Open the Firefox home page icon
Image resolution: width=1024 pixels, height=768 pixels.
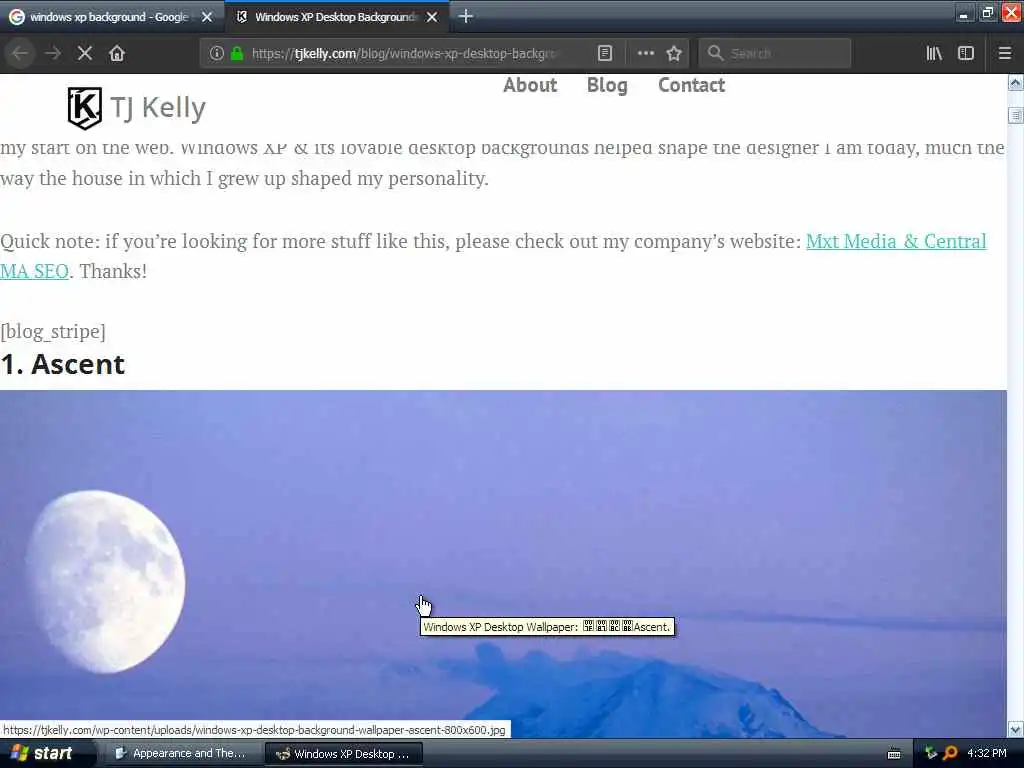pos(117,54)
